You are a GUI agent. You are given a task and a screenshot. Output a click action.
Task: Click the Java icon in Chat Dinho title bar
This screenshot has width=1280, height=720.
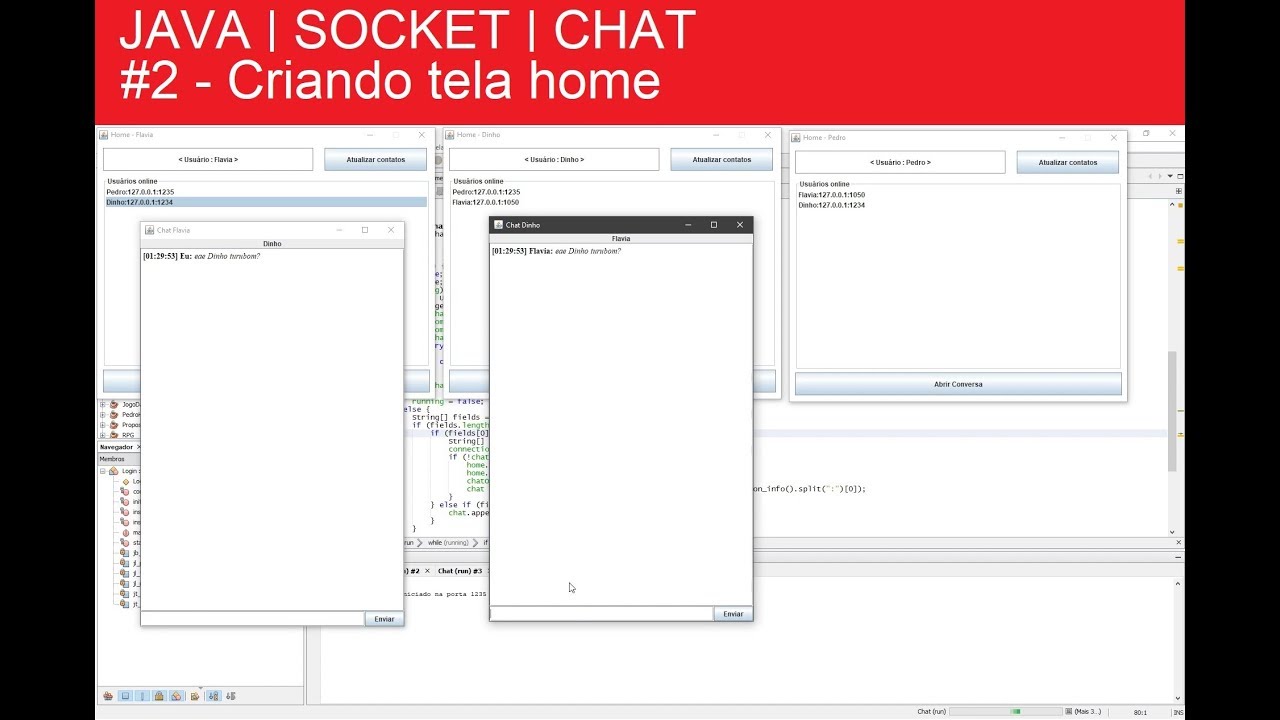click(498, 225)
